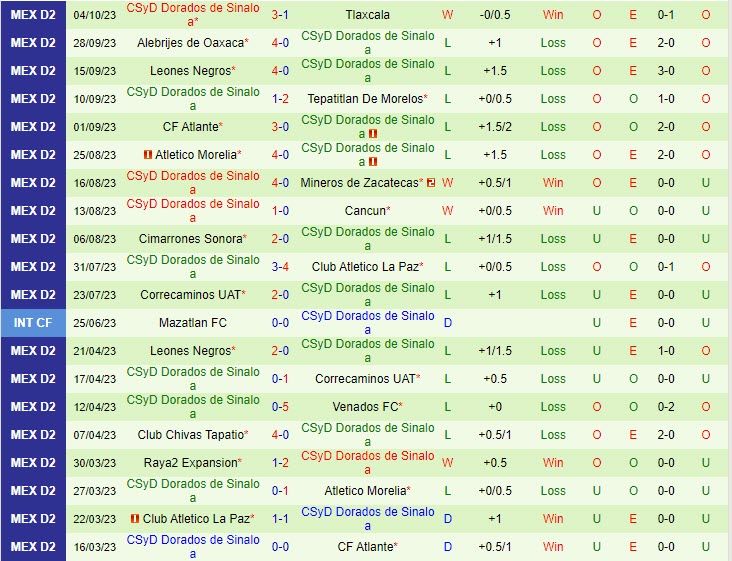Click handicap +0 in Venados FC row
The height and width of the screenshot is (561, 732).
point(495,407)
